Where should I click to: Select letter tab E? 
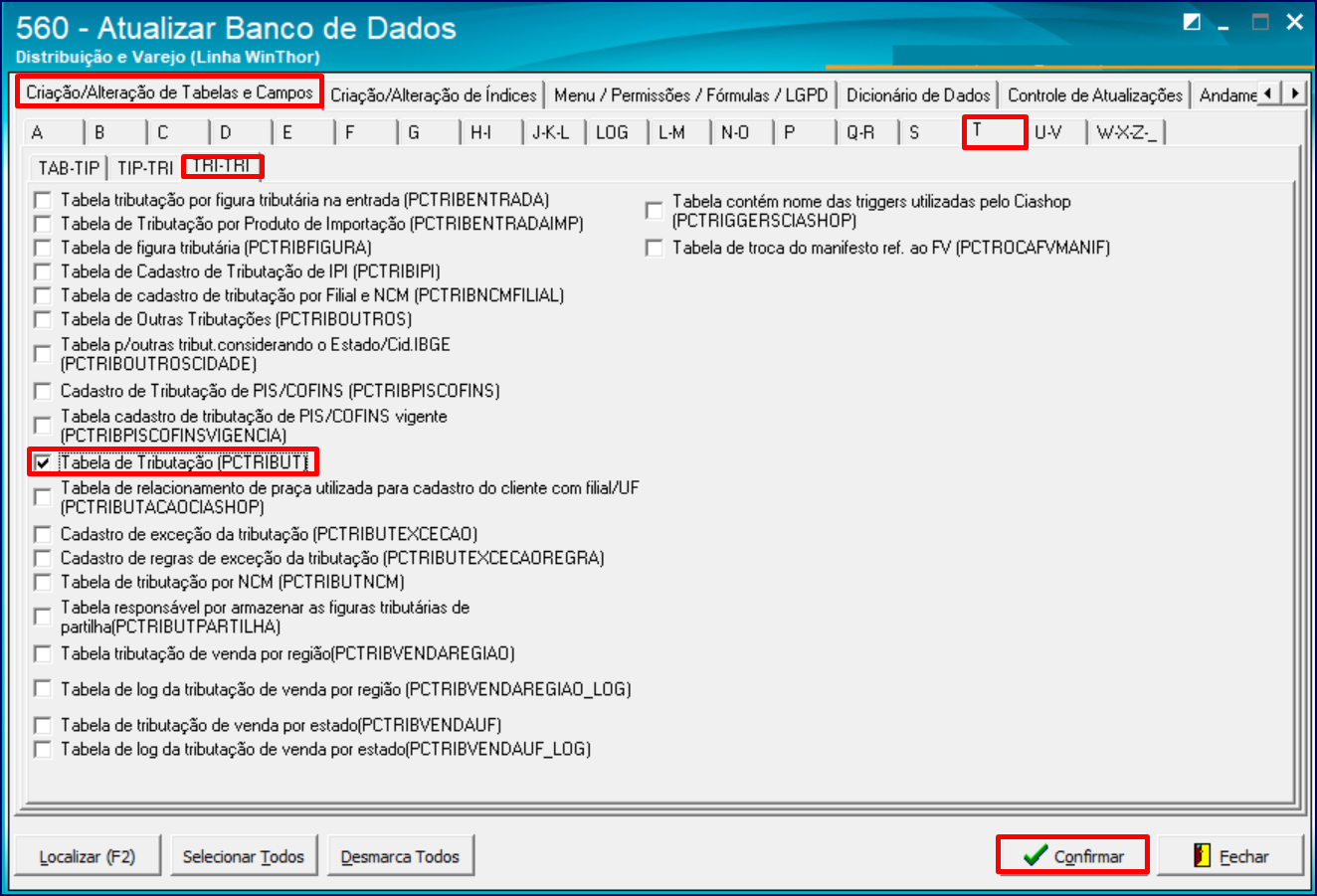305,132
